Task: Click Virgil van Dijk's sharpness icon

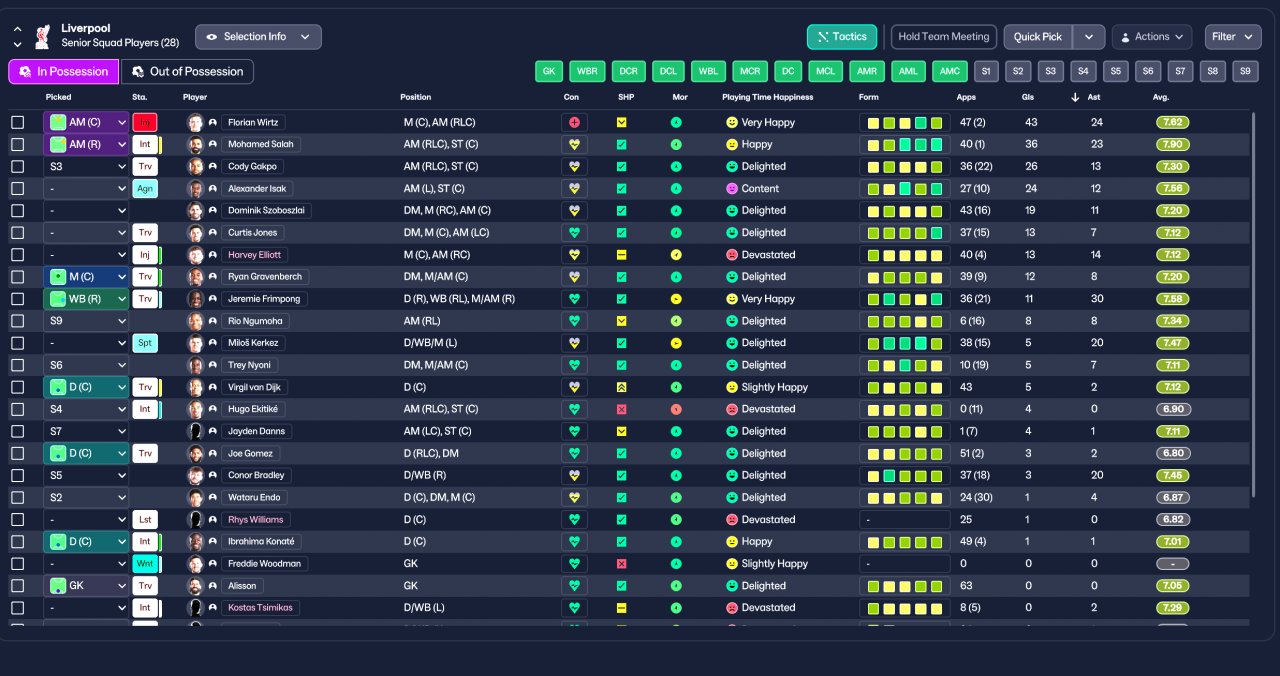Action: tap(621, 387)
